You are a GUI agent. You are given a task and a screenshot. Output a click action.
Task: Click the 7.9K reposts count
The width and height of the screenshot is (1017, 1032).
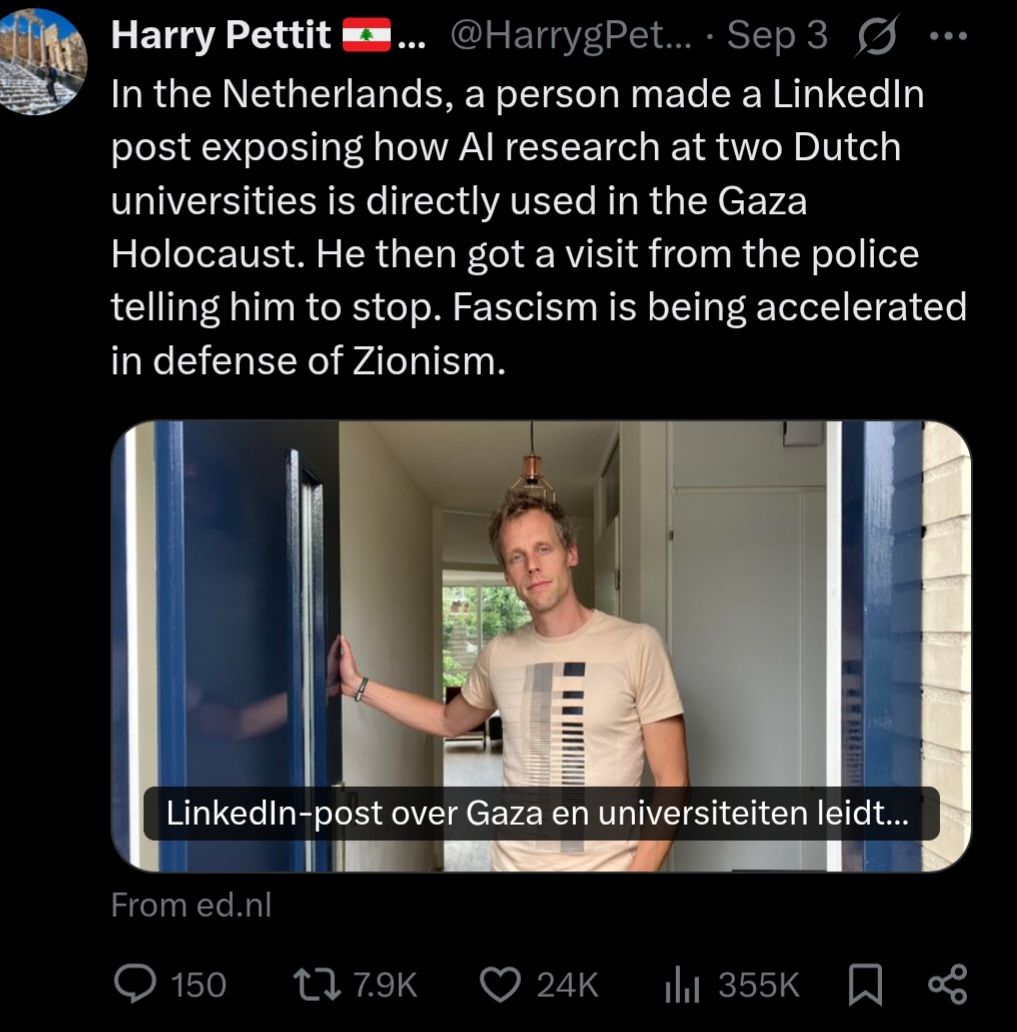coord(385,986)
